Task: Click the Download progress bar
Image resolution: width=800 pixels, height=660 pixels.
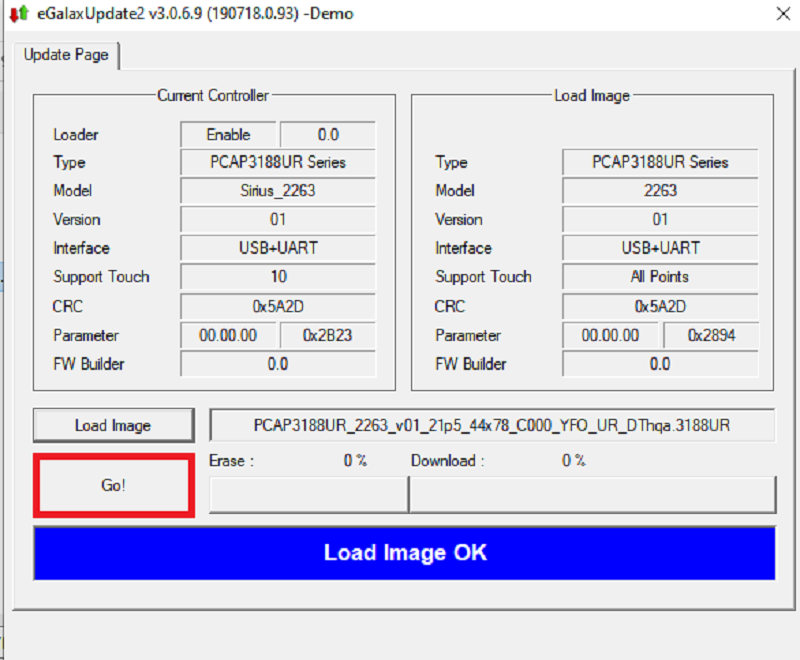Action: [592, 494]
